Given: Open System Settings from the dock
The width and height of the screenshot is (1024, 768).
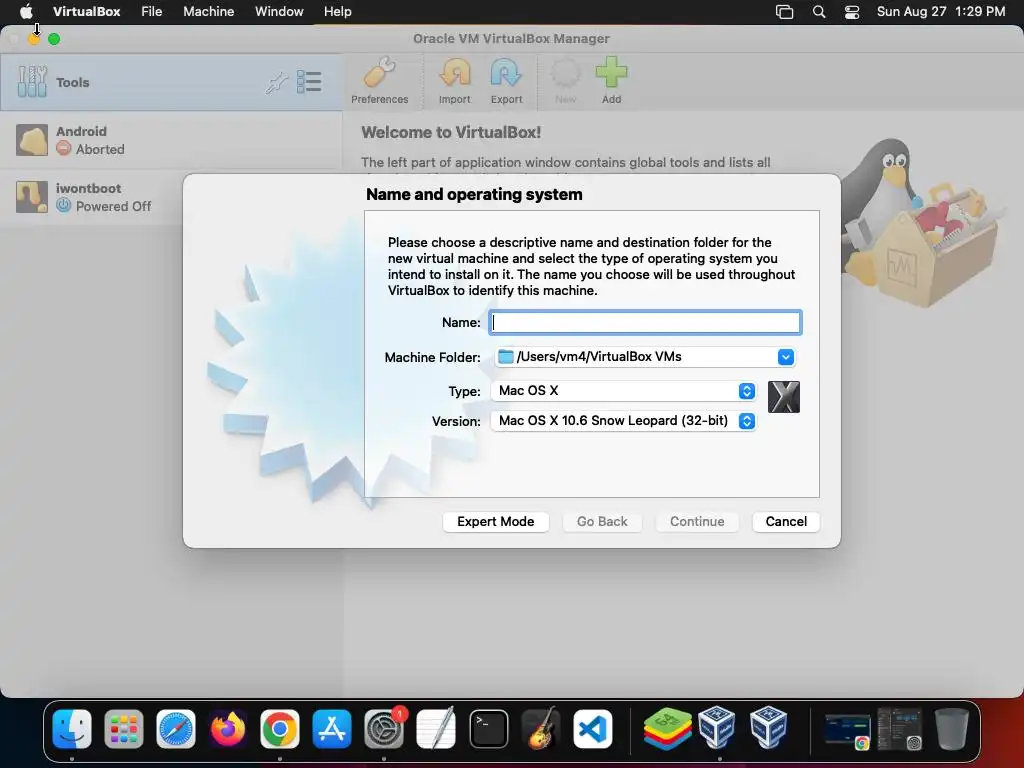Looking at the screenshot, I should 384,729.
